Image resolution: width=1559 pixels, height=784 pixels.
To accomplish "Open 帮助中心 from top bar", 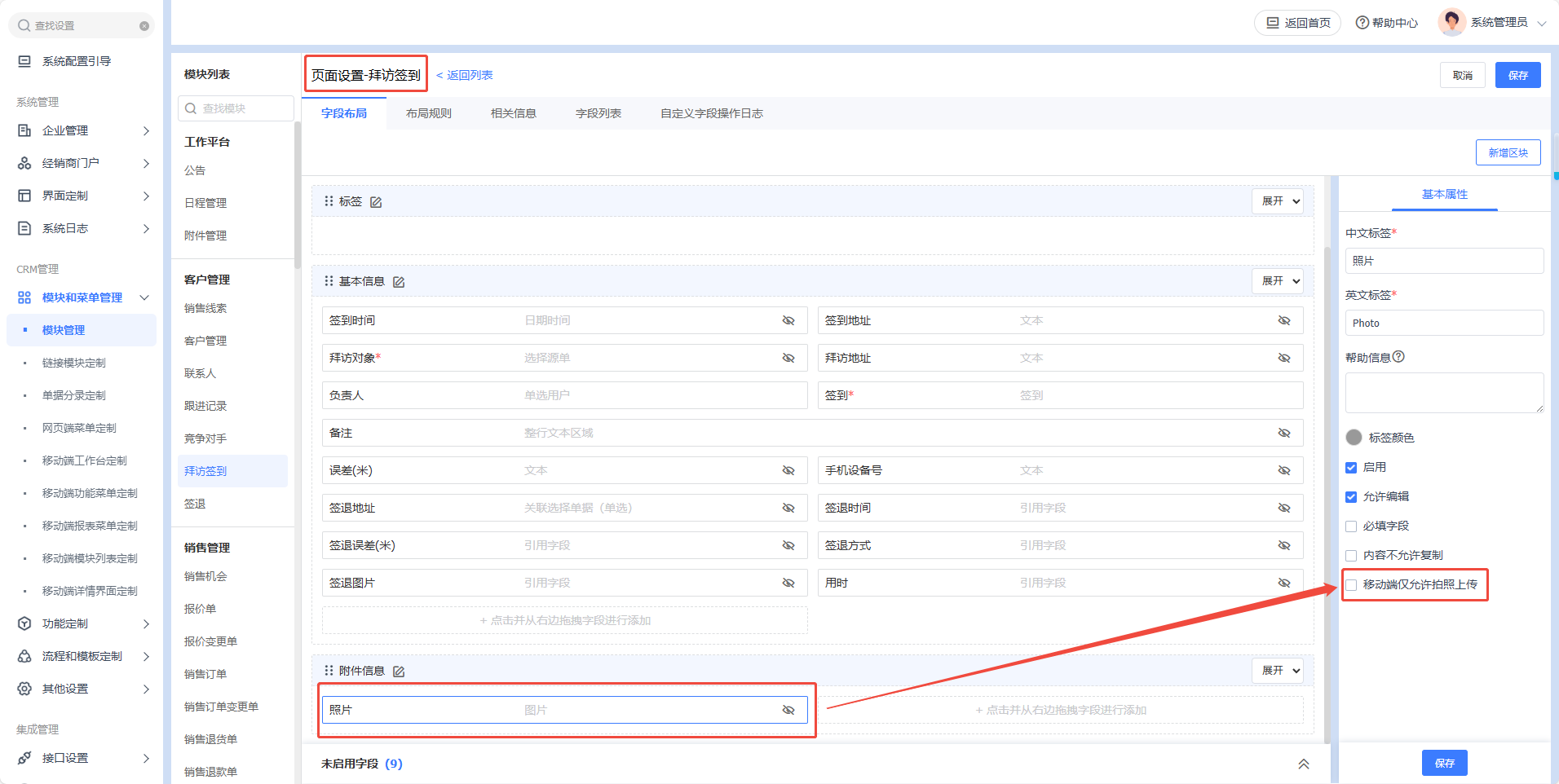I will [1386, 23].
